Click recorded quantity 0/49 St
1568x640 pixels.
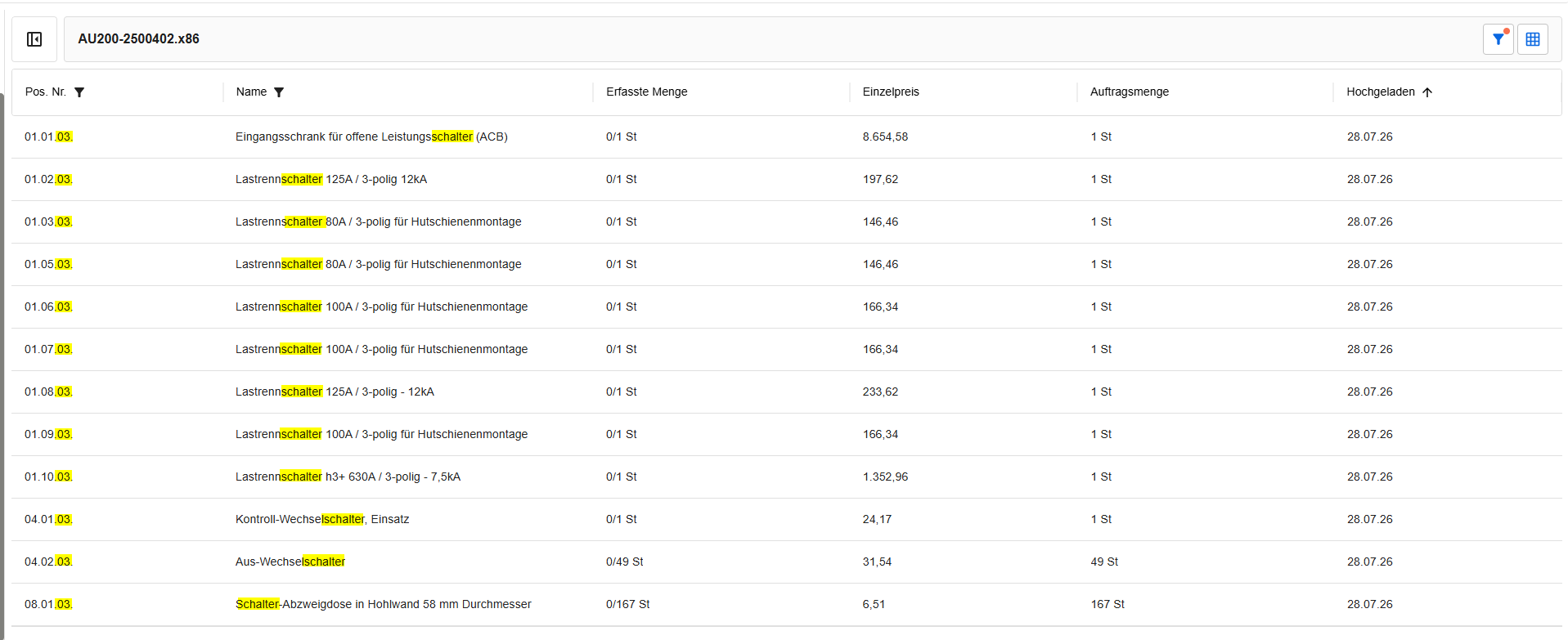625,562
